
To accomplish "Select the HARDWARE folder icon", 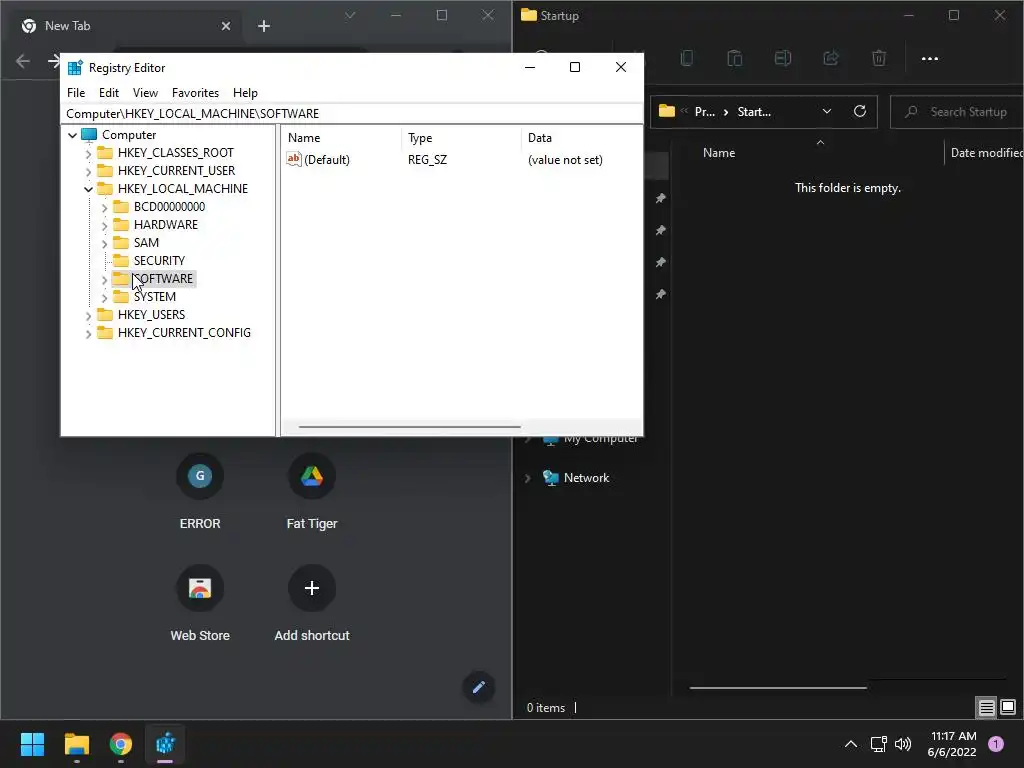I will pos(121,225).
